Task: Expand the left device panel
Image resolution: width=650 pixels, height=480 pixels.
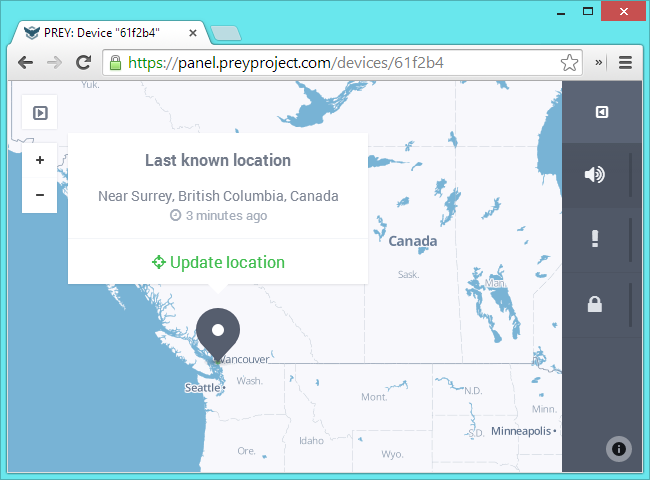Action: [x=40, y=113]
